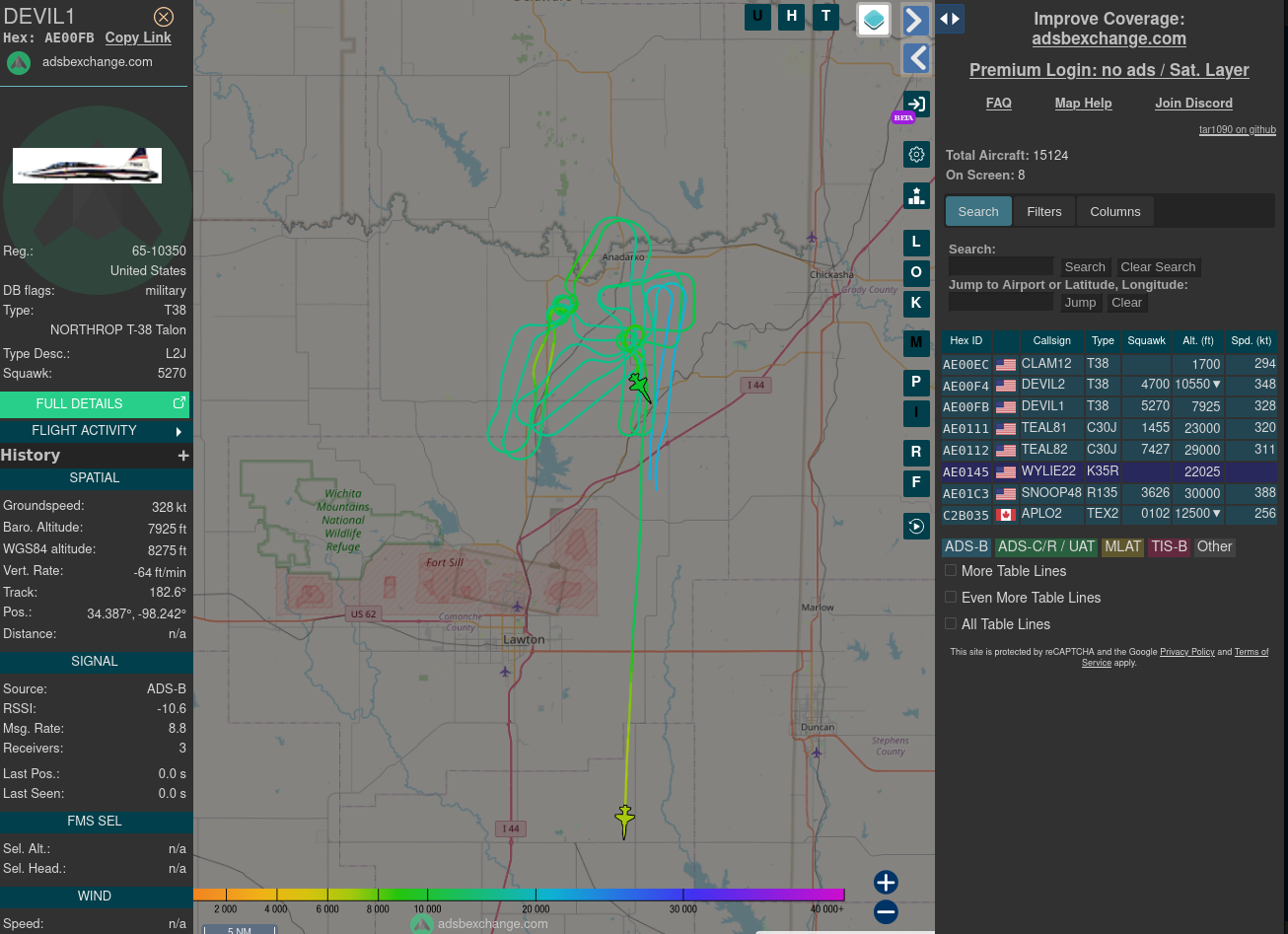The image size is (1288, 934).
Task: Click the ADS-B source legend label
Action: pos(966,546)
